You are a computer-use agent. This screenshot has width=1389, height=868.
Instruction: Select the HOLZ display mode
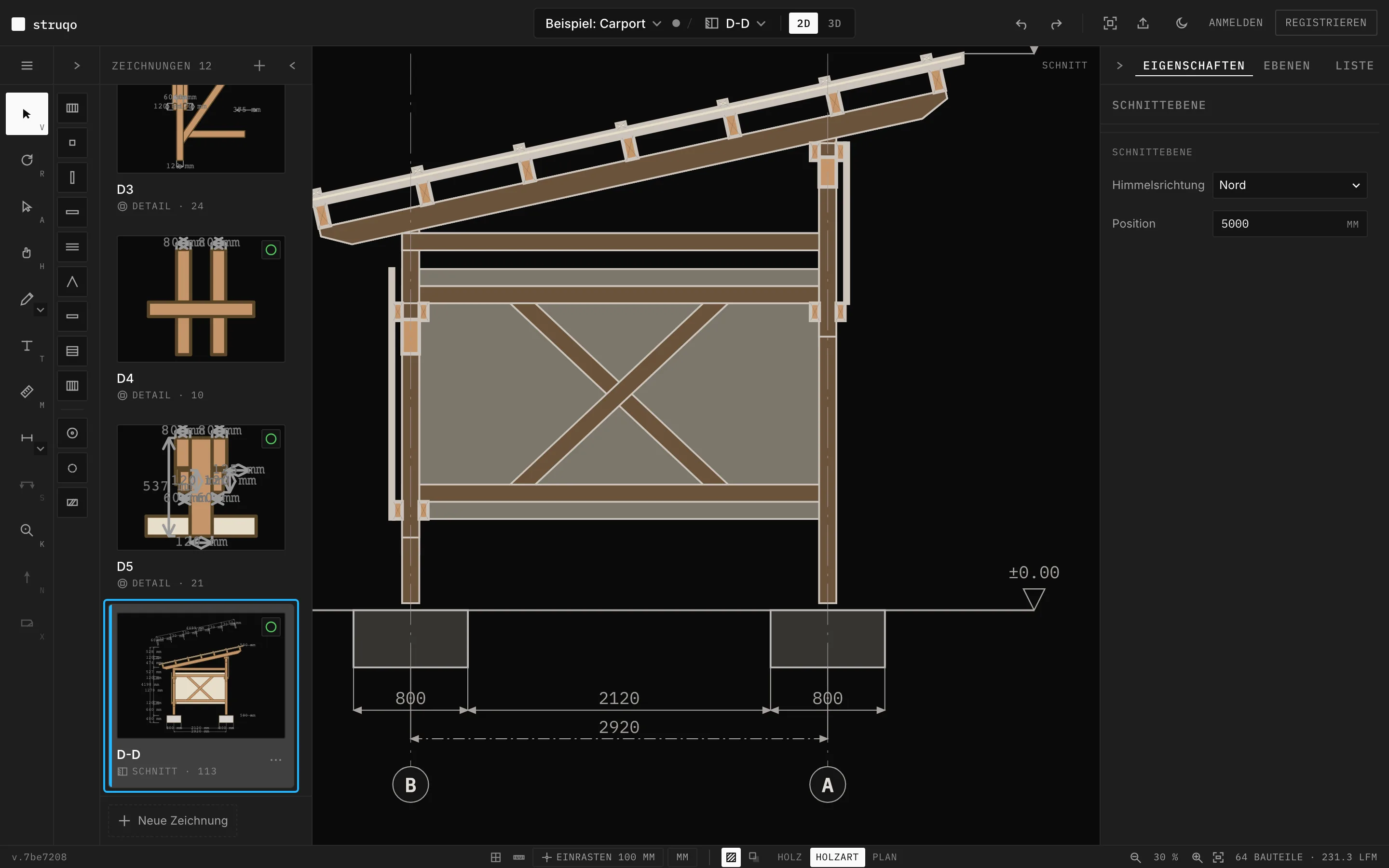point(789,857)
